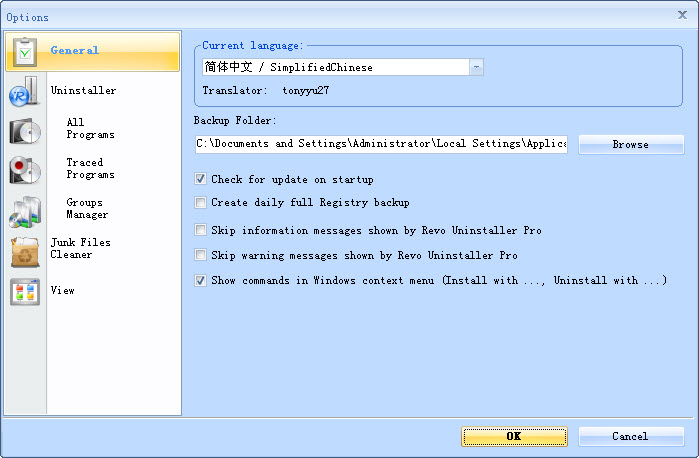Image resolution: width=699 pixels, height=458 pixels.
Task: Open Groups Manager settings
Action: (87, 208)
